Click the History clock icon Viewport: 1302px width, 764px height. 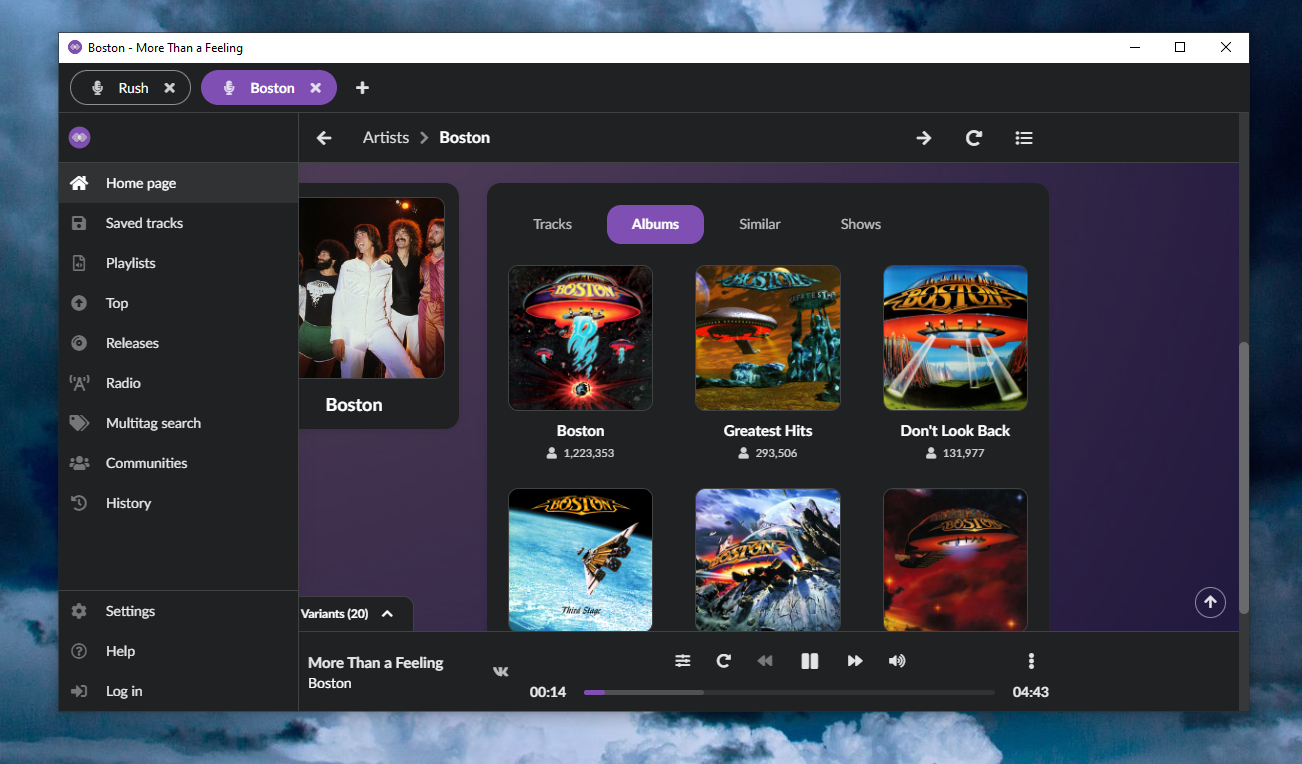pyautogui.click(x=79, y=503)
